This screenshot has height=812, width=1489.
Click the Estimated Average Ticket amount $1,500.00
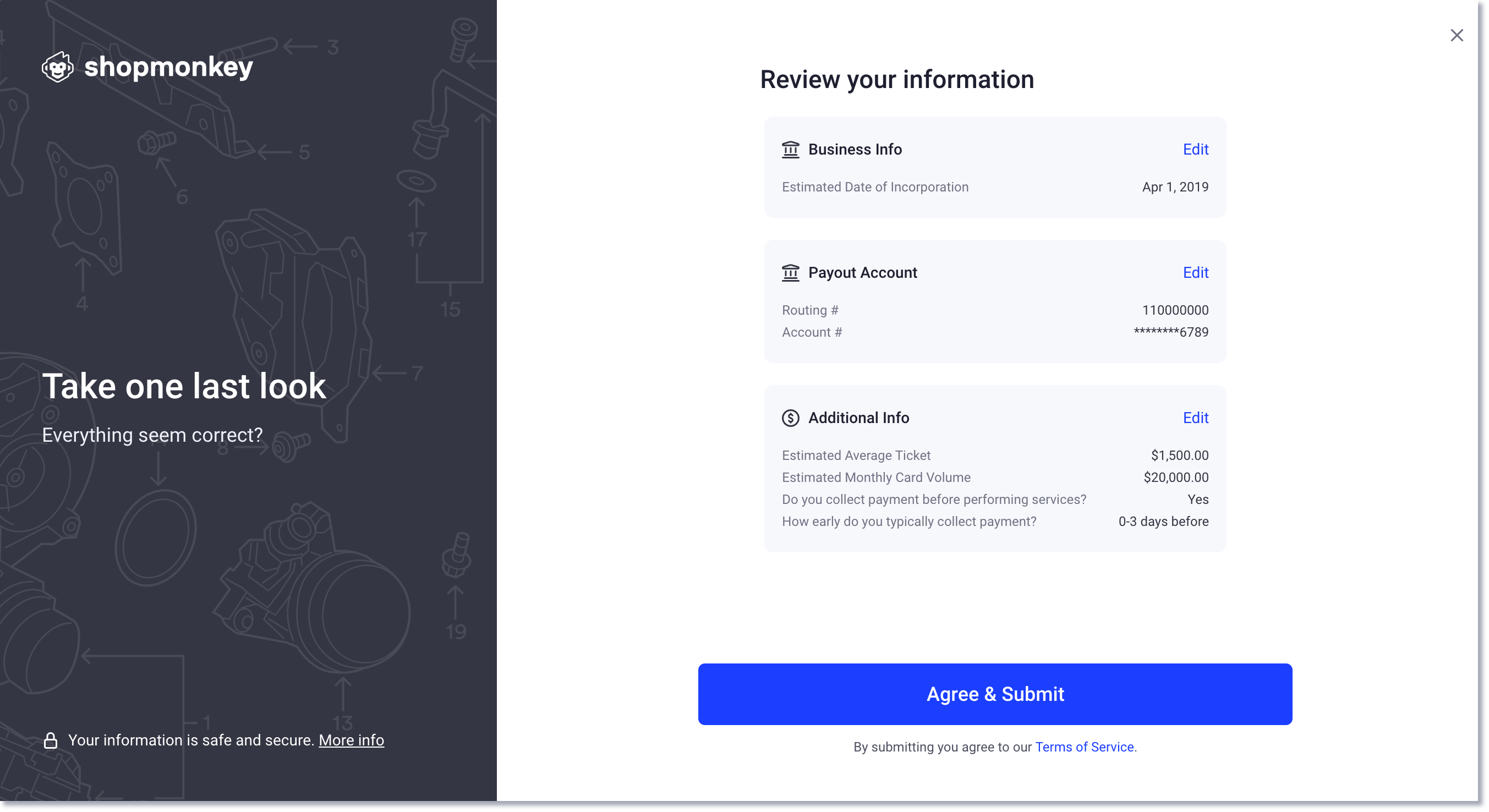point(1179,456)
